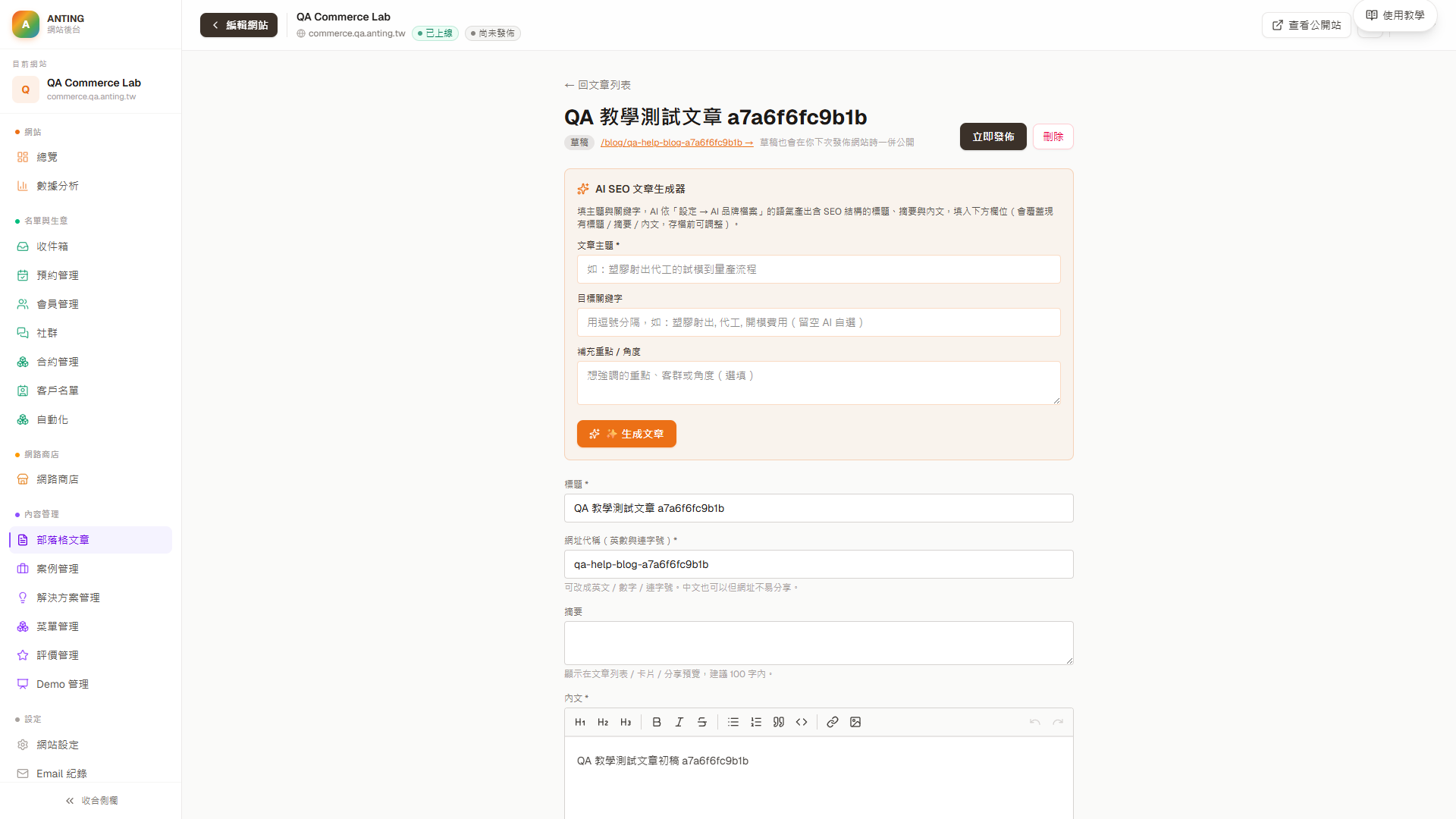This screenshot has height=819, width=1456.
Task: Click the 尚未發佈 status badge
Action: (493, 33)
